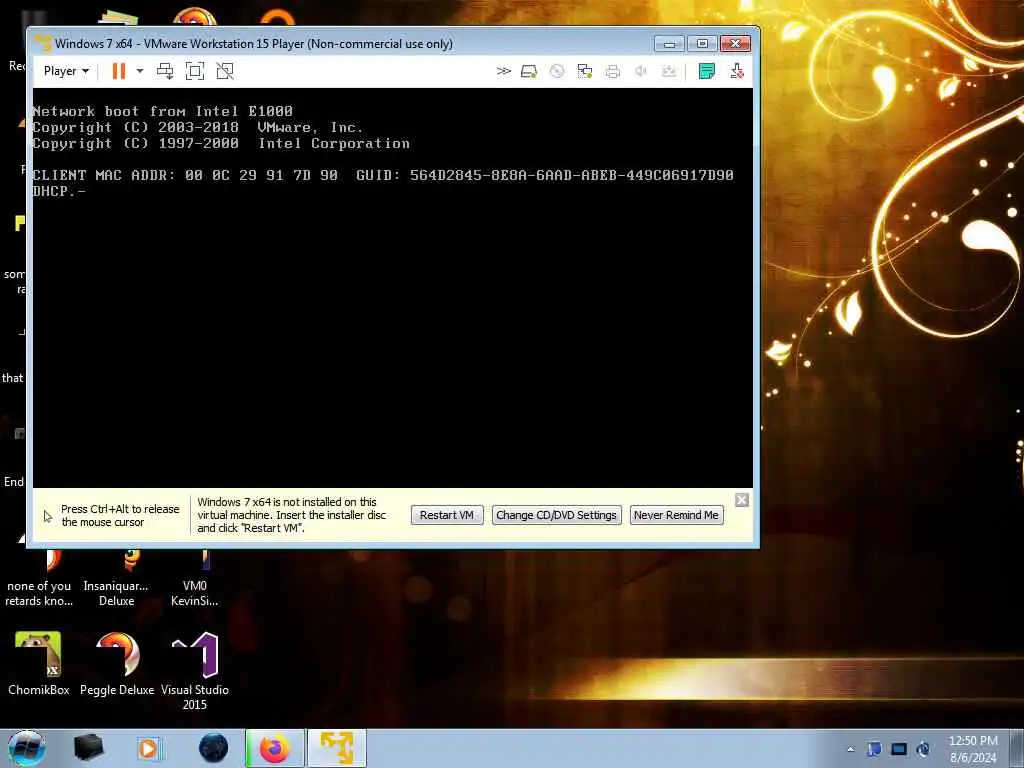Image resolution: width=1024 pixels, height=768 pixels.
Task: Open the media player taskbar icon
Action: pos(148,748)
